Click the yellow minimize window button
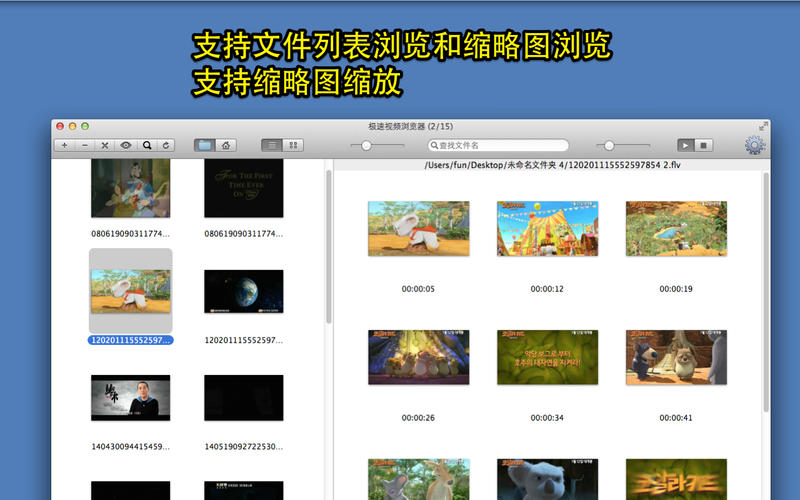The width and height of the screenshot is (800, 500). tap(72, 126)
